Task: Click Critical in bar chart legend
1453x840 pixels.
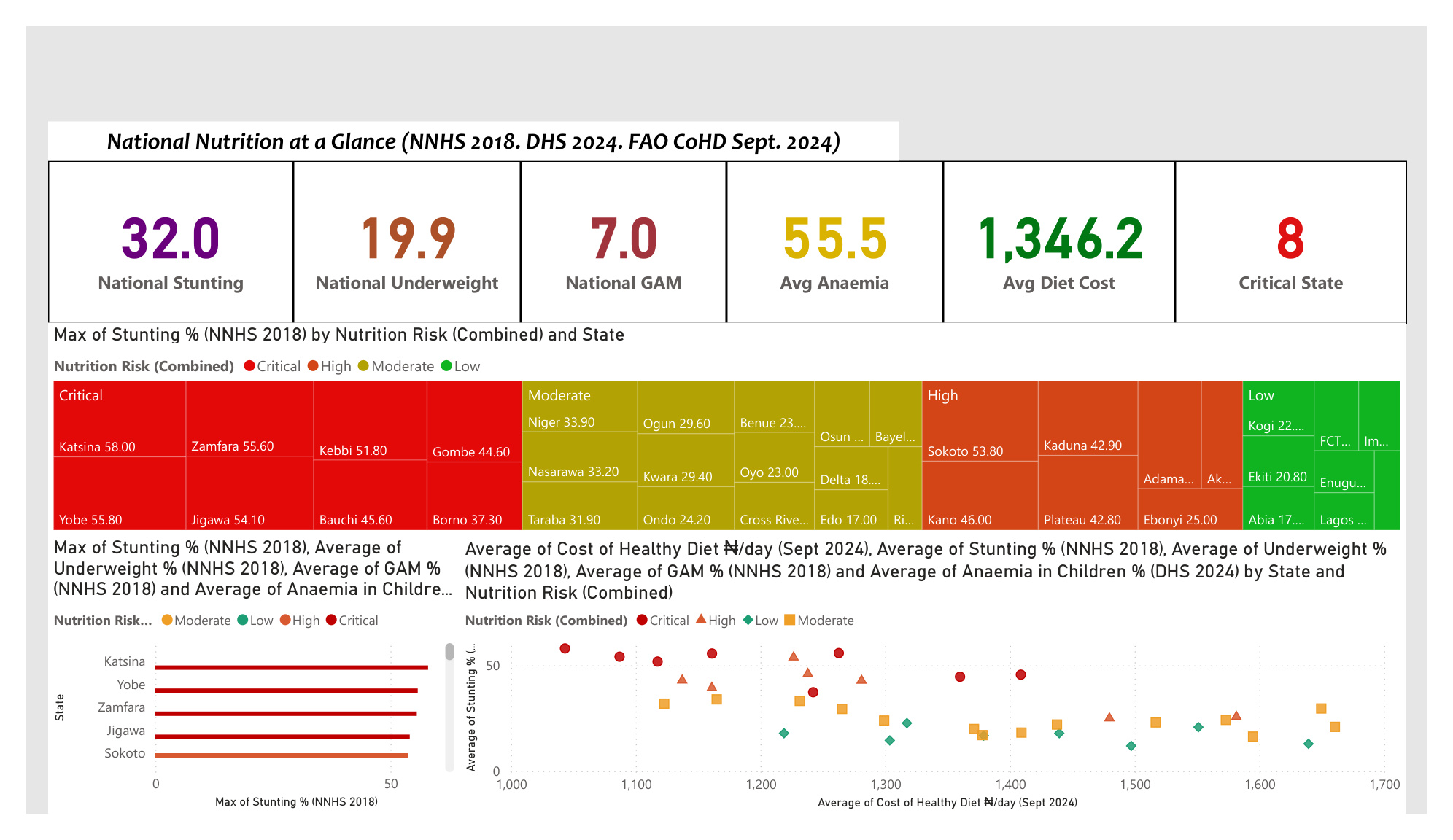Action: coord(352,621)
